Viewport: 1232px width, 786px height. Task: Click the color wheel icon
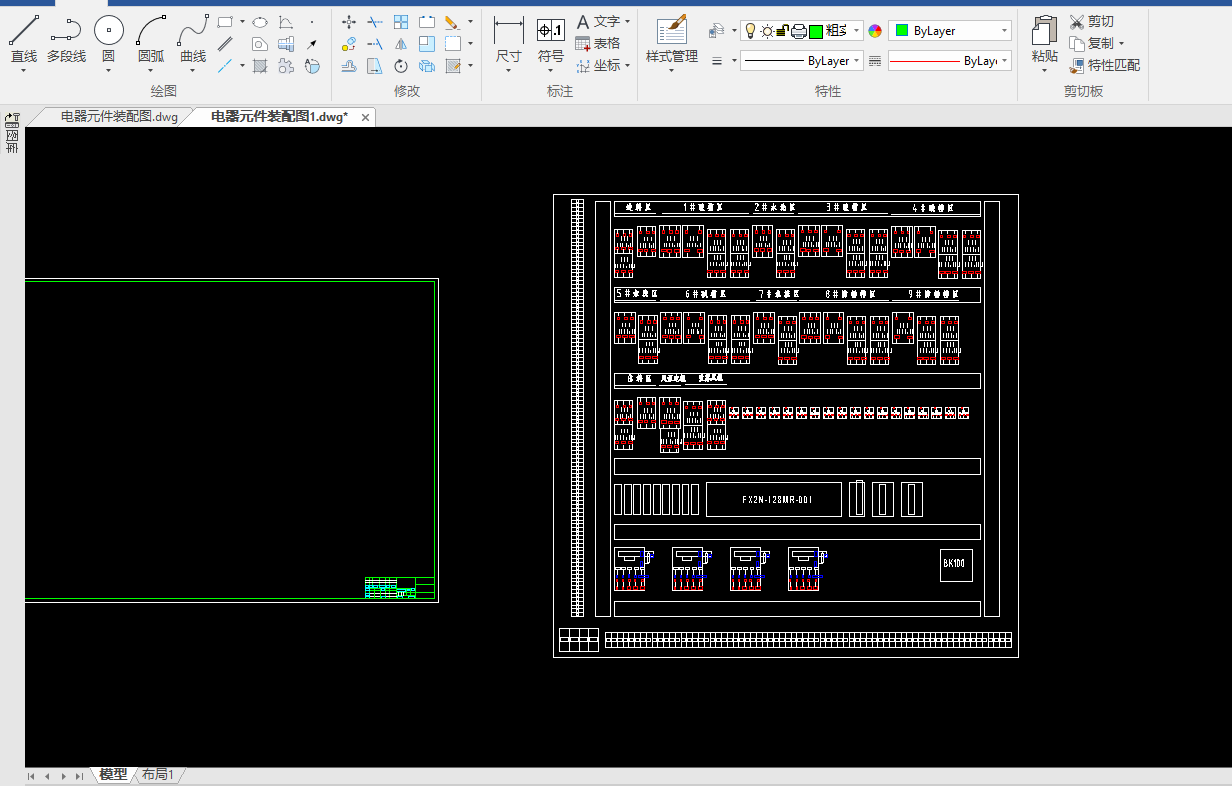tap(875, 31)
